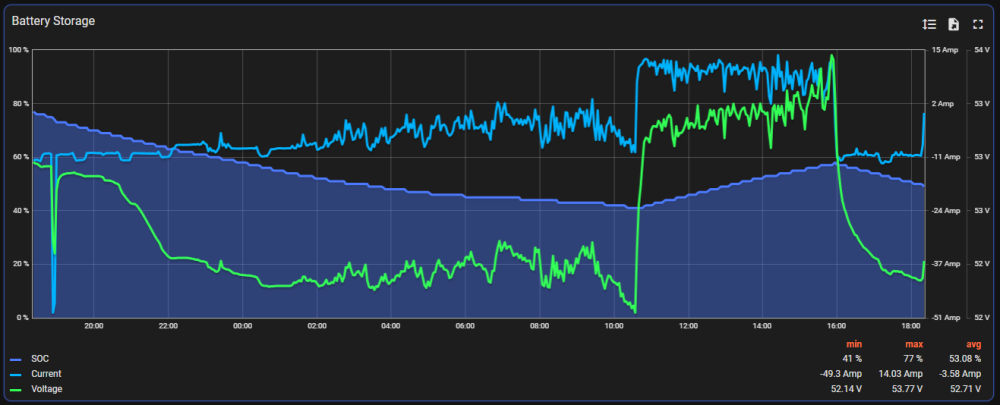This screenshot has height=405, width=1000.
Task: Toggle the SOC series in legend
Action: pyautogui.click(x=40, y=359)
